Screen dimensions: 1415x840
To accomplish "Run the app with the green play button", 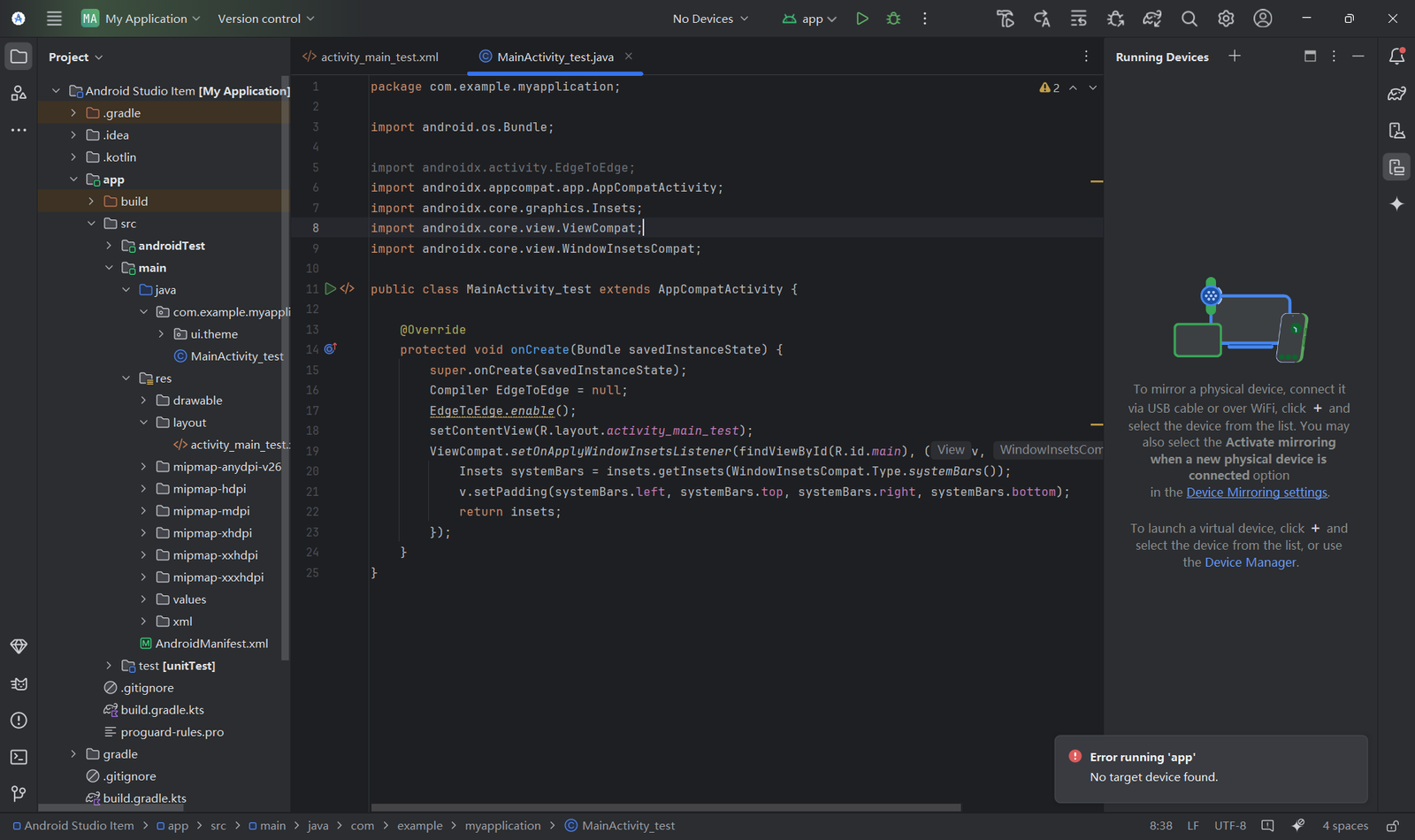I will (861, 19).
